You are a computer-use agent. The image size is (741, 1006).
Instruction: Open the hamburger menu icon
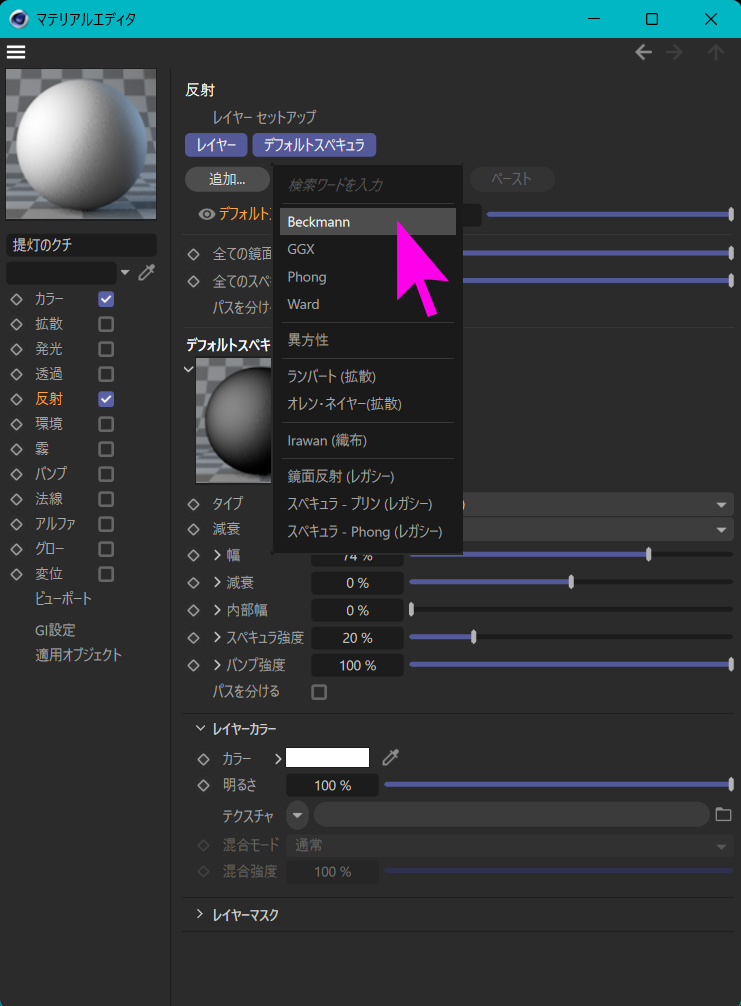click(x=16, y=52)
